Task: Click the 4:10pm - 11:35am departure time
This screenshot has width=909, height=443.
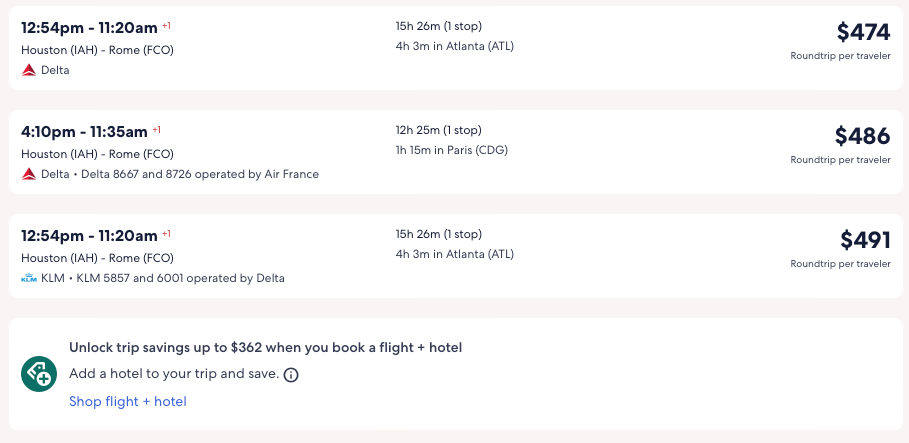Action: (84, 131)
